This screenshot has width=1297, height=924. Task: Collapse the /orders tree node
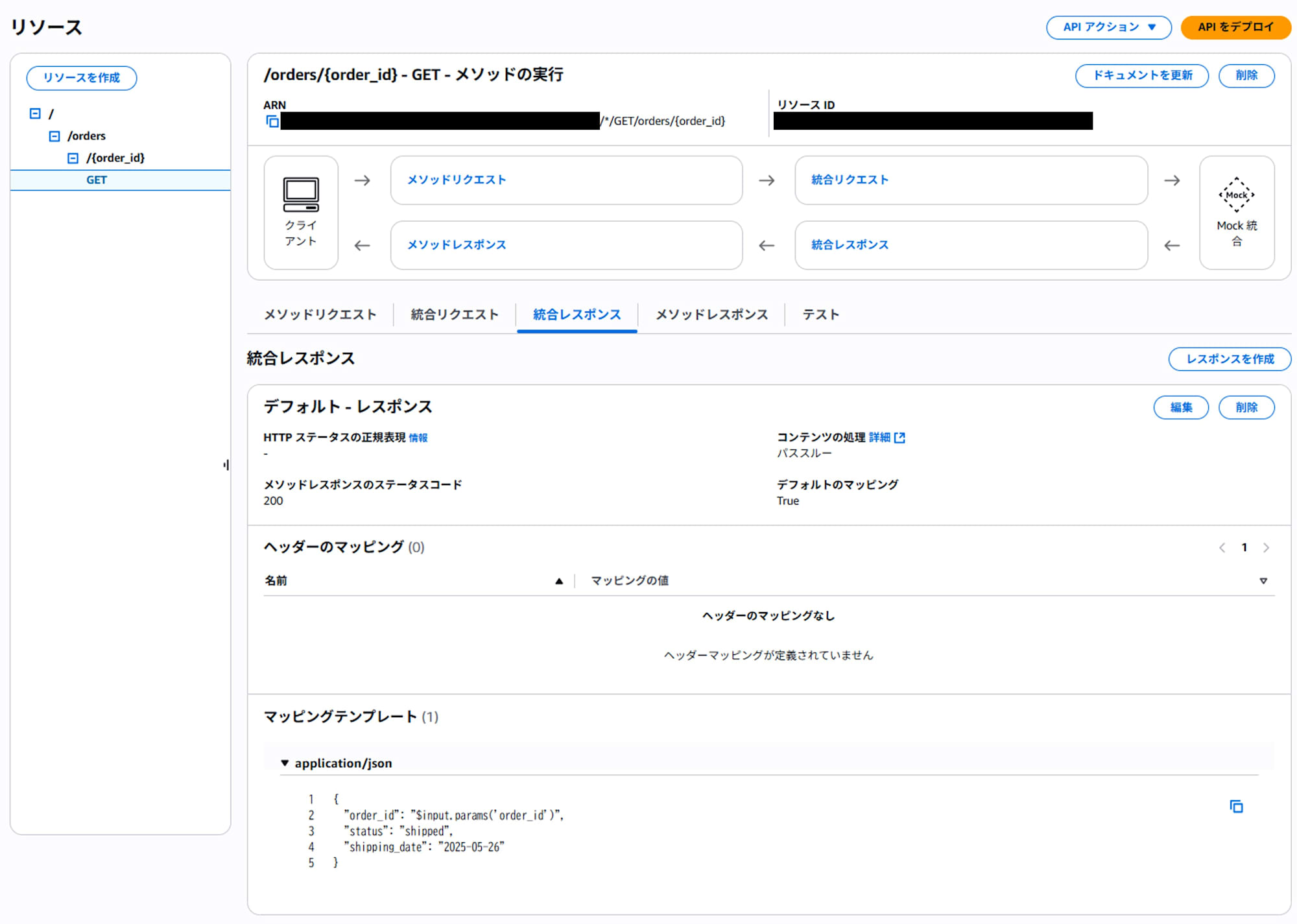(54, 136)
